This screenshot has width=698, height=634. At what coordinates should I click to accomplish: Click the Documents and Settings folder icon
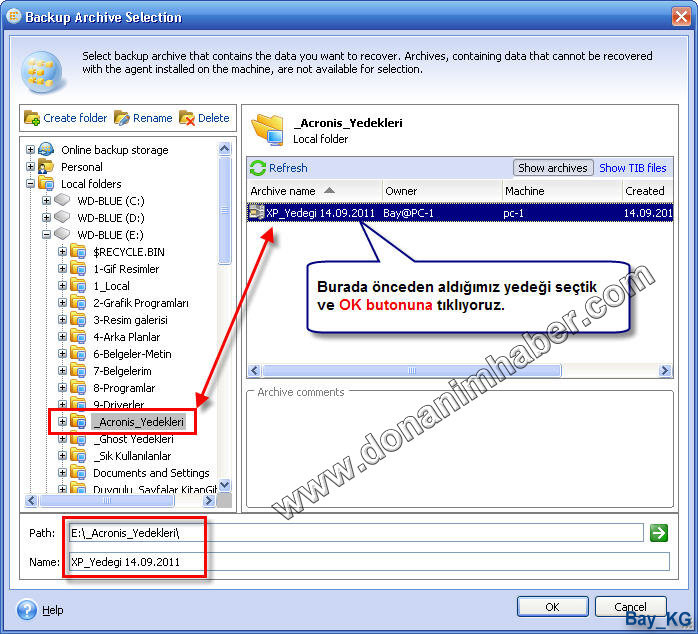(78, 472)
